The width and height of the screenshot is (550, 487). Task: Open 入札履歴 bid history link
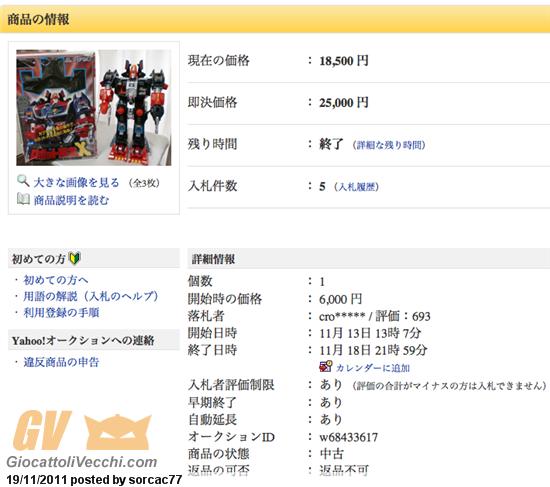point(356,187)
